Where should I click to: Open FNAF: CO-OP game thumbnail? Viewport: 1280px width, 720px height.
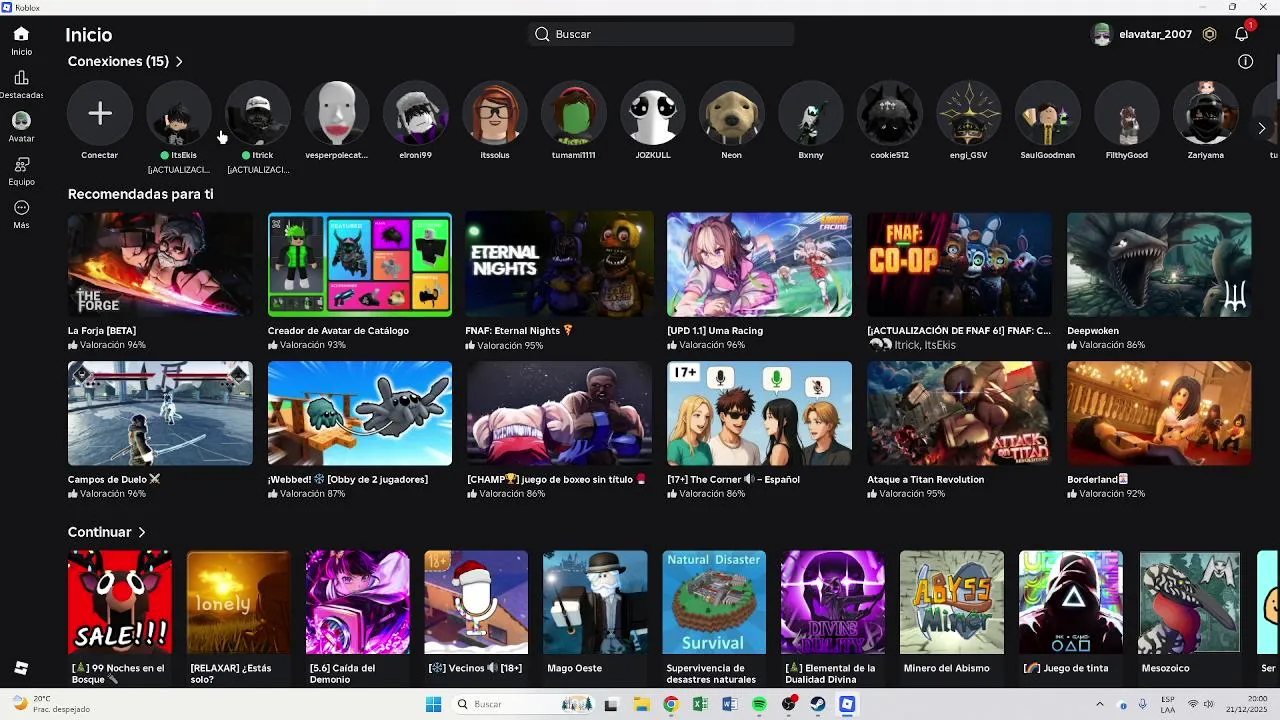[960, 264]
